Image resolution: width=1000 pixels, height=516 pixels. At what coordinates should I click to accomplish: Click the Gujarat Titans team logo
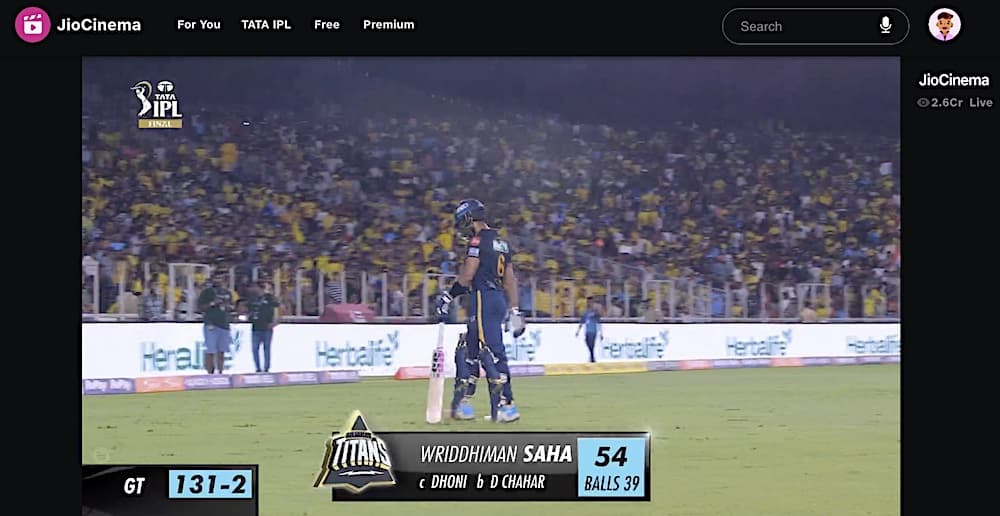[356, 453]
